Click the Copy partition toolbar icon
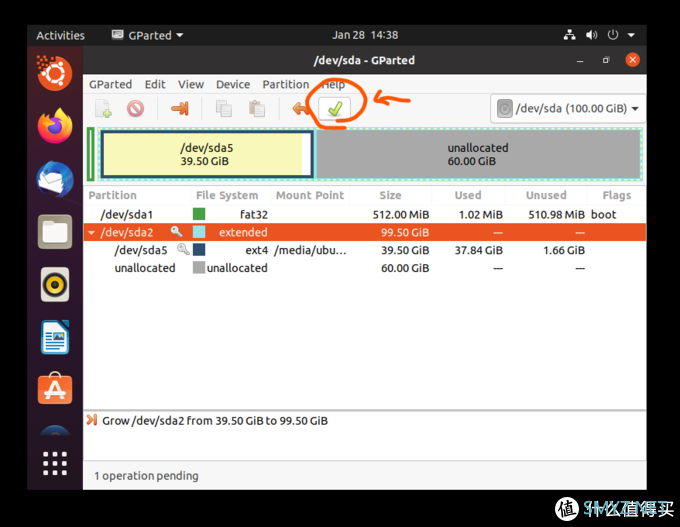The image size is (680, 527). coord(224,108)
